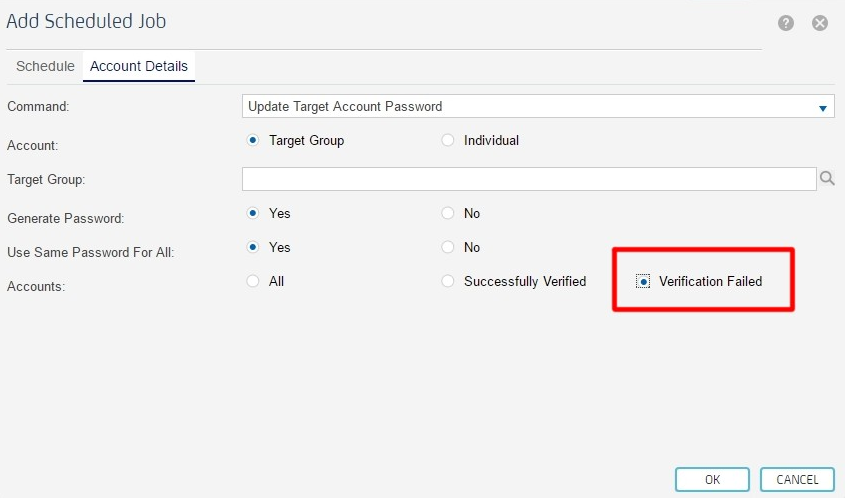Select the Account Details tab
845x498 pixels.
click(x=138, y=66)
